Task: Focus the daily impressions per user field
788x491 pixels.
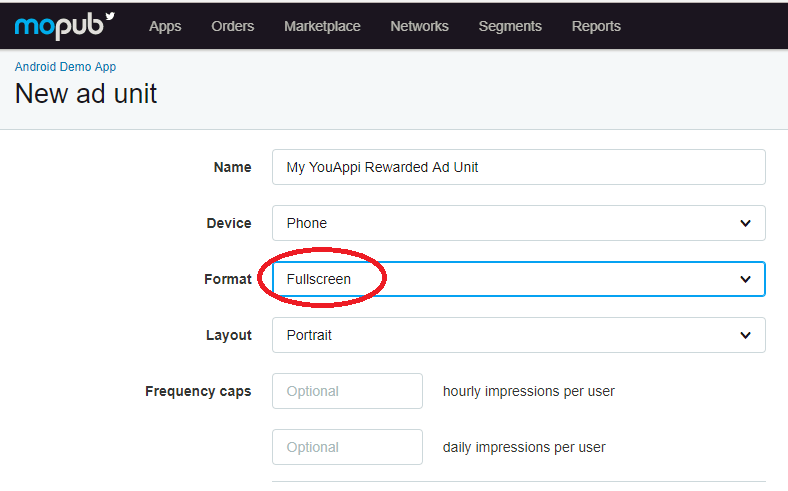Action: pos(347,447)
